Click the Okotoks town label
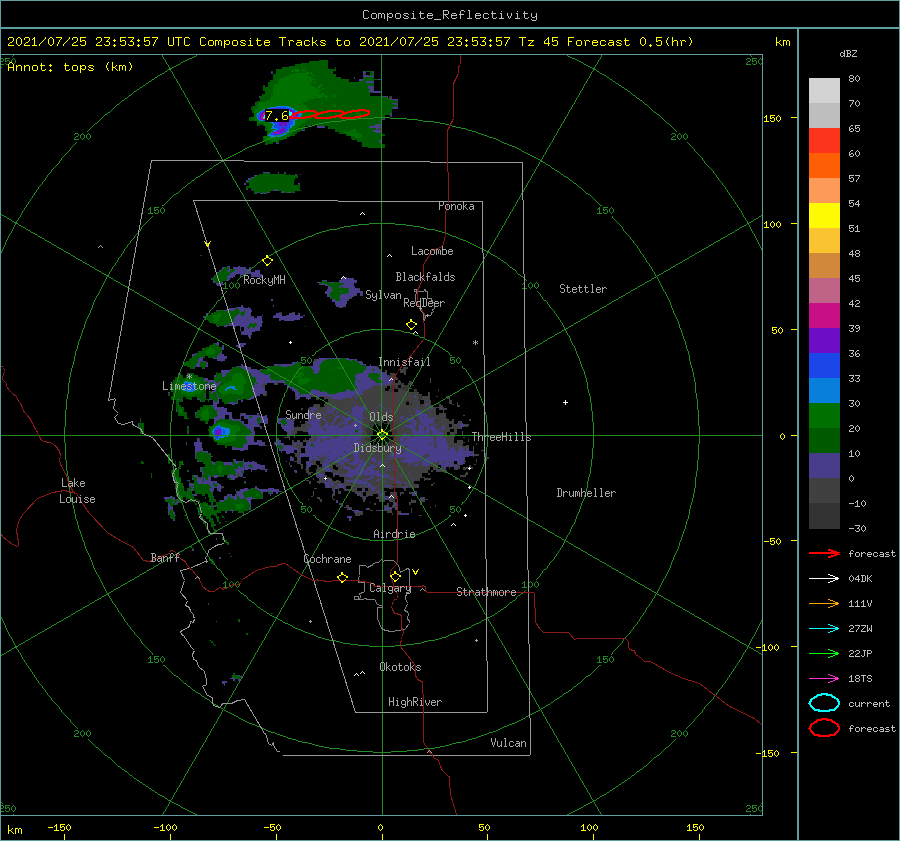Image resolution: width=900 pixels, height=841 pixels. 400,667
